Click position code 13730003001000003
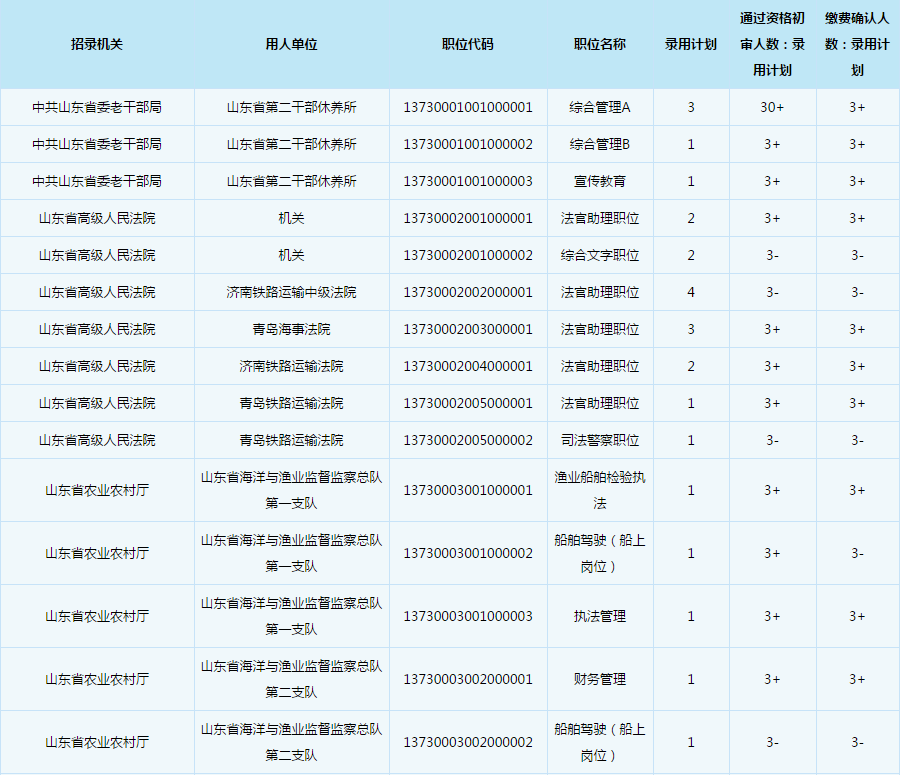 coord(468,617)
